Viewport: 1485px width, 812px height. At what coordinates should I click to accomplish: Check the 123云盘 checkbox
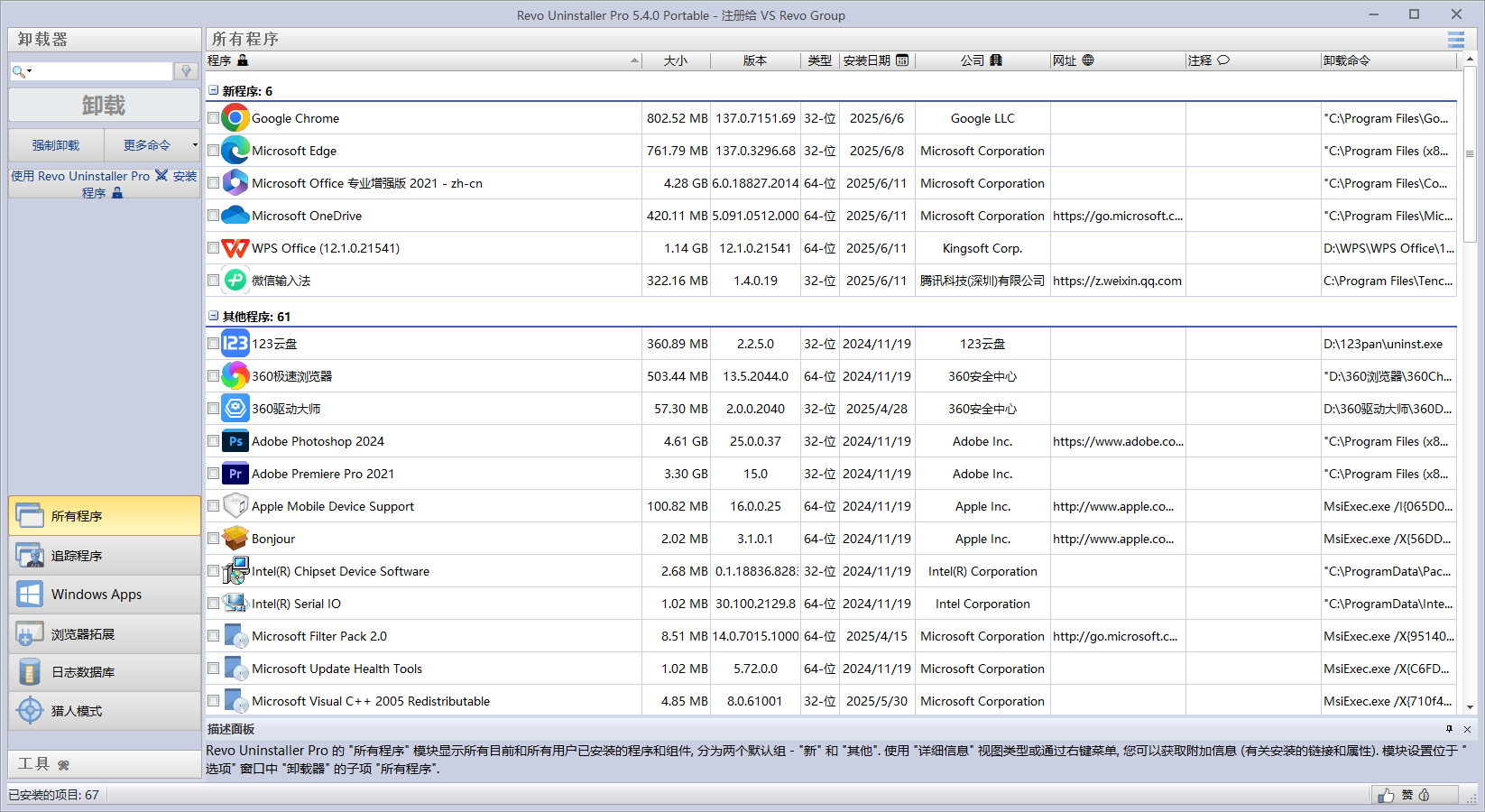214,344
